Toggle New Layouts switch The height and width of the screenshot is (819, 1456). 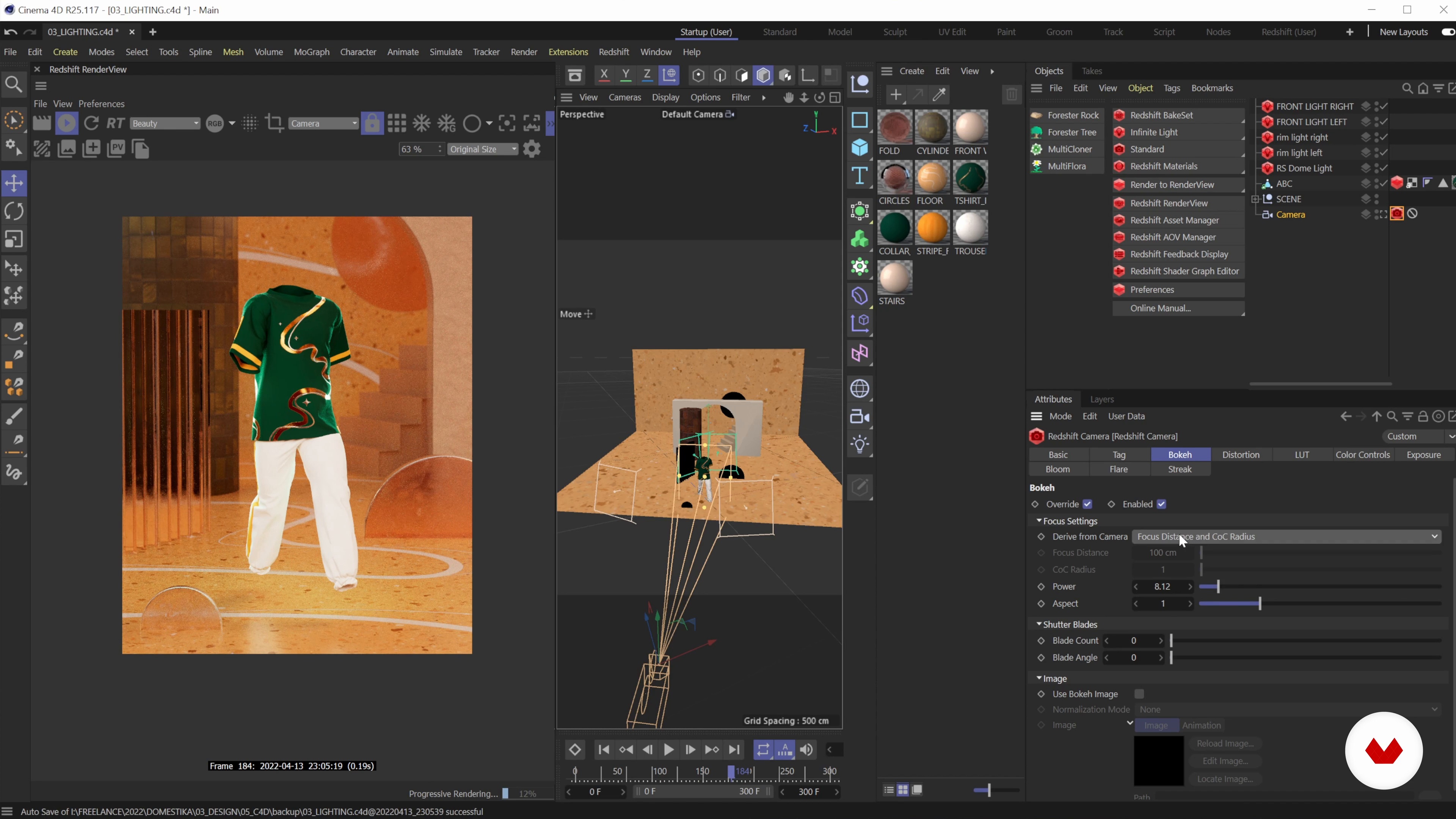[x=1448, y=31]
